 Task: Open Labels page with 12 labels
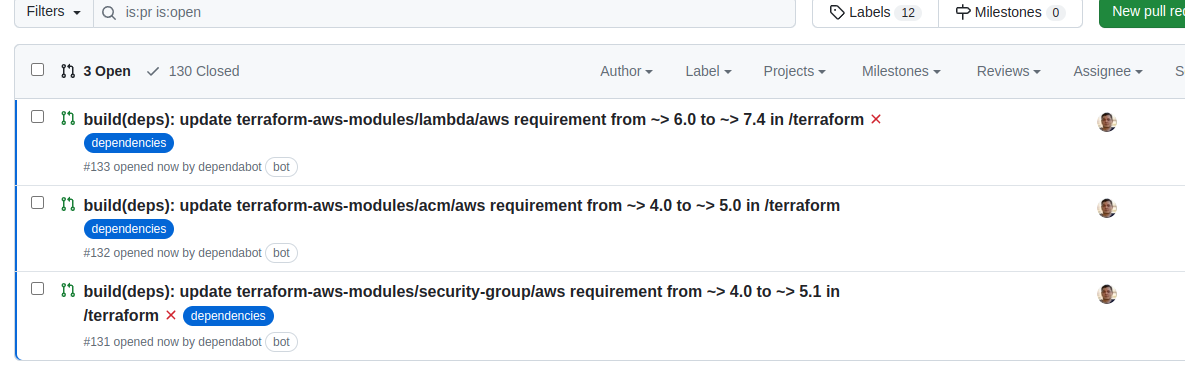875,13
